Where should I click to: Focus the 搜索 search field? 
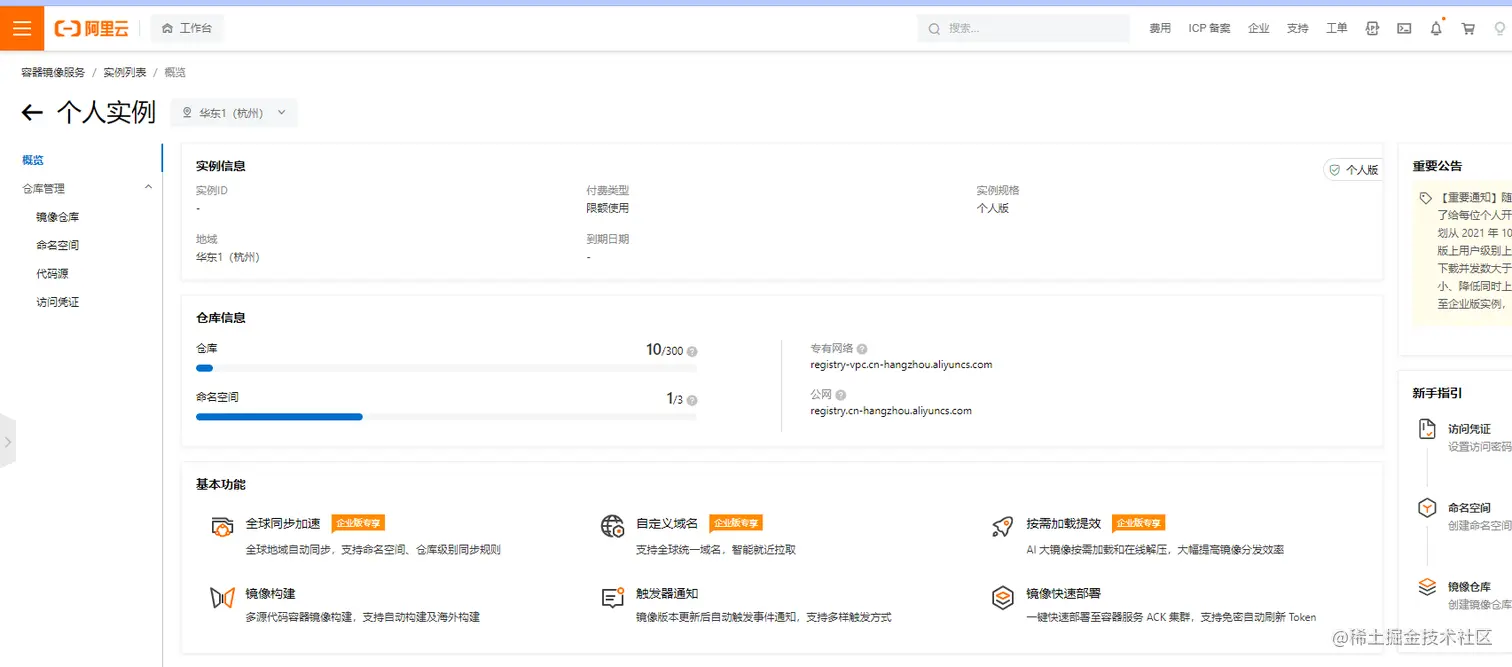1023,28
